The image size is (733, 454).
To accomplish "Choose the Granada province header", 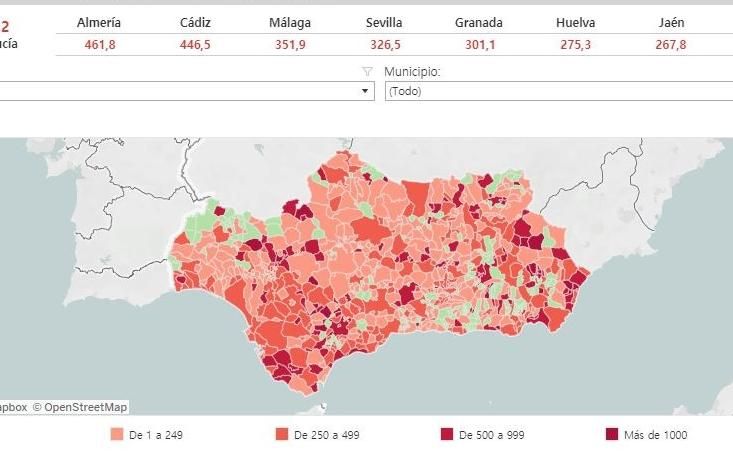I will [x=479, y=22].
